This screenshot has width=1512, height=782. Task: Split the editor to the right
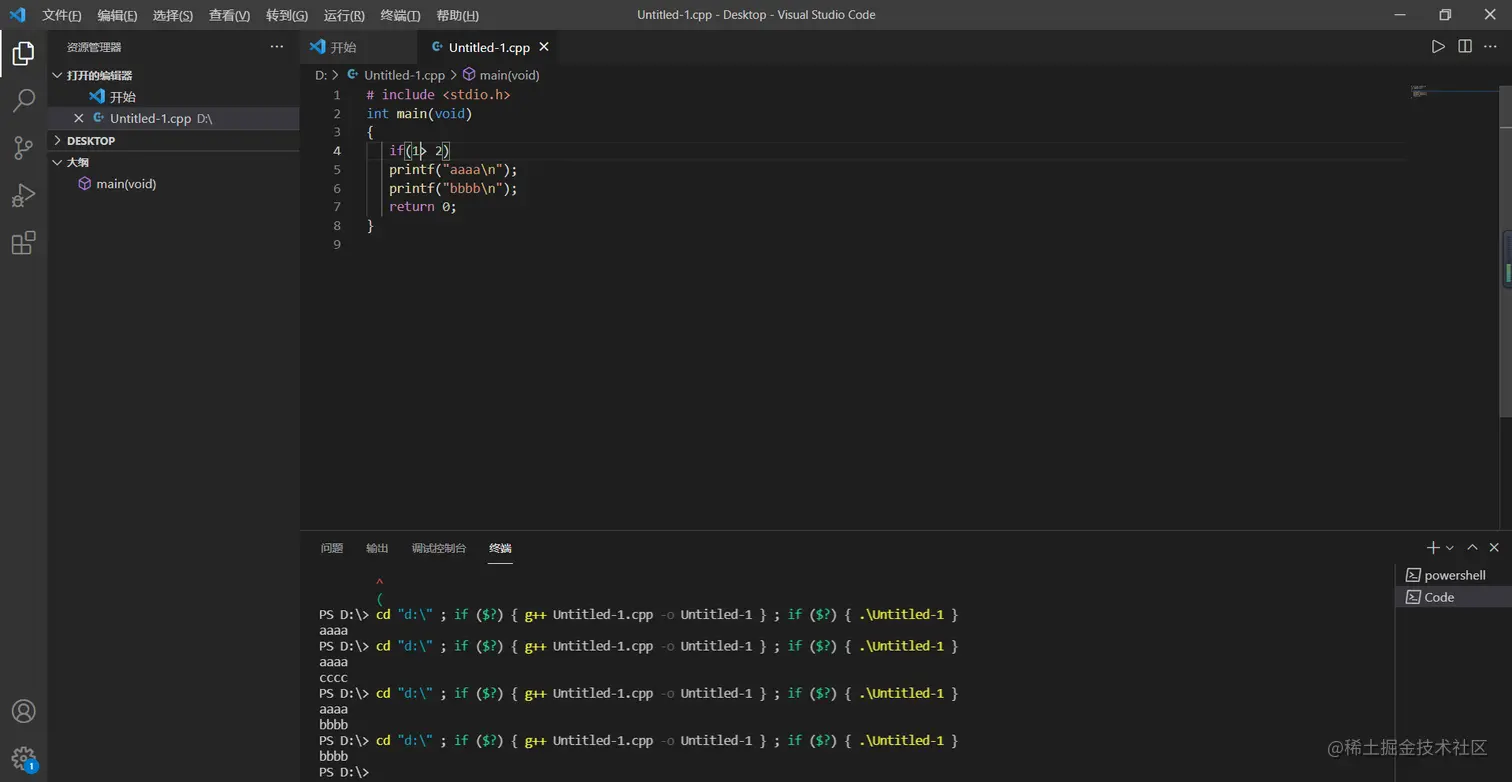coord(1465,47)
